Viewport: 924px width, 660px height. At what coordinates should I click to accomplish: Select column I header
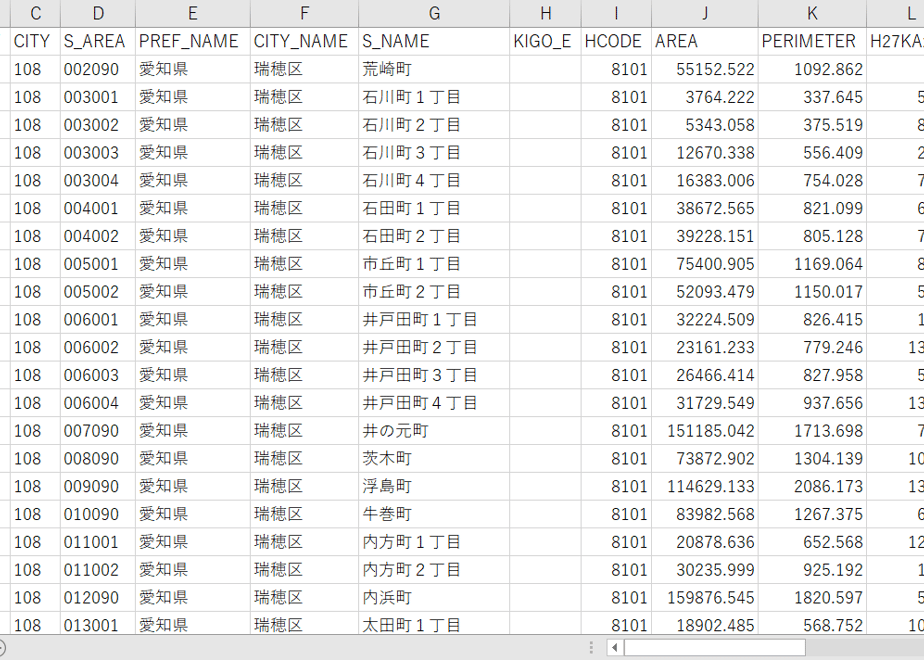(616, 13)
